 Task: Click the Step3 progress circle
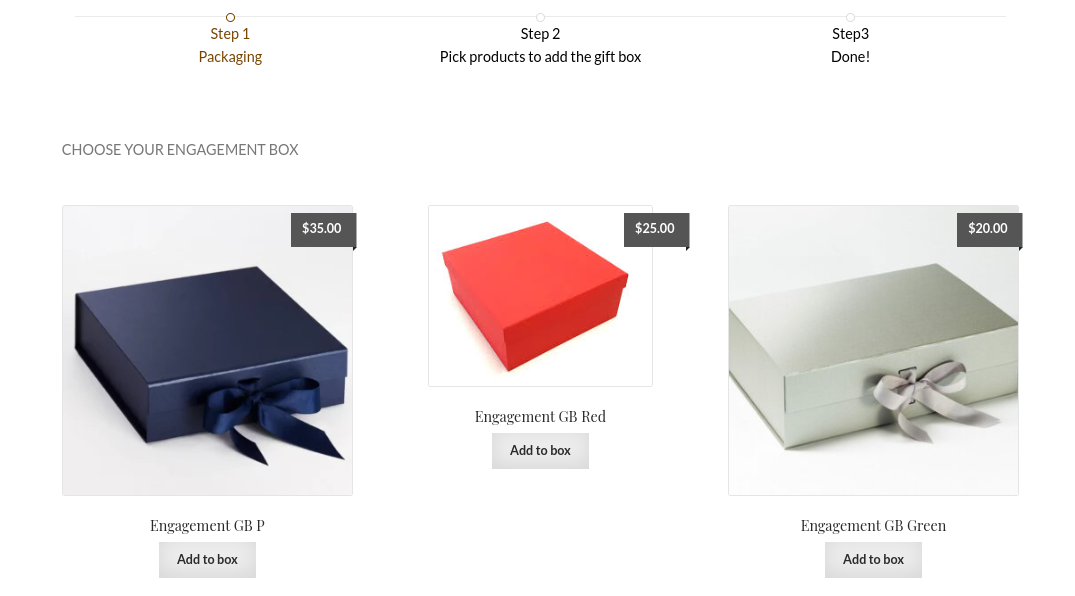(850, 17)
